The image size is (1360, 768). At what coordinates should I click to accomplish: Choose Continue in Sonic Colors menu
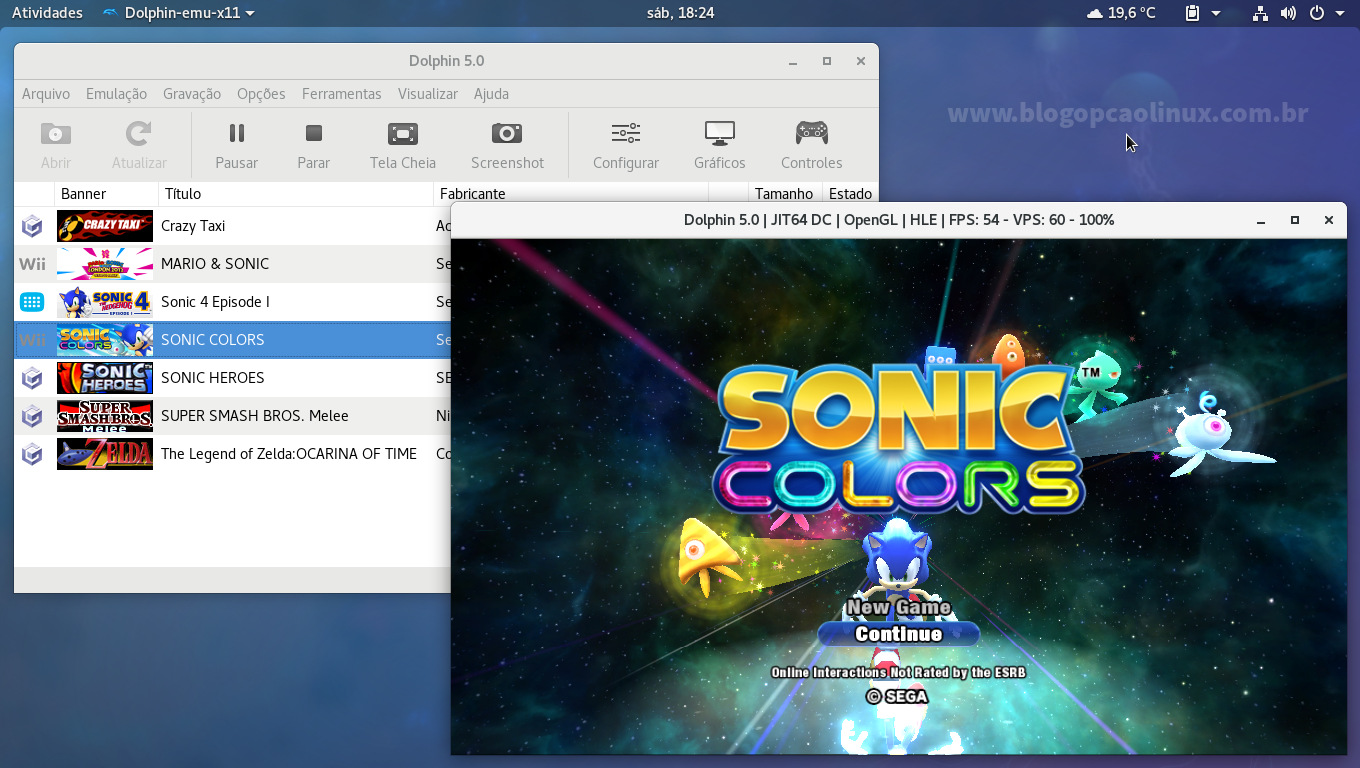pyautogui.click(x=898, y=634)
